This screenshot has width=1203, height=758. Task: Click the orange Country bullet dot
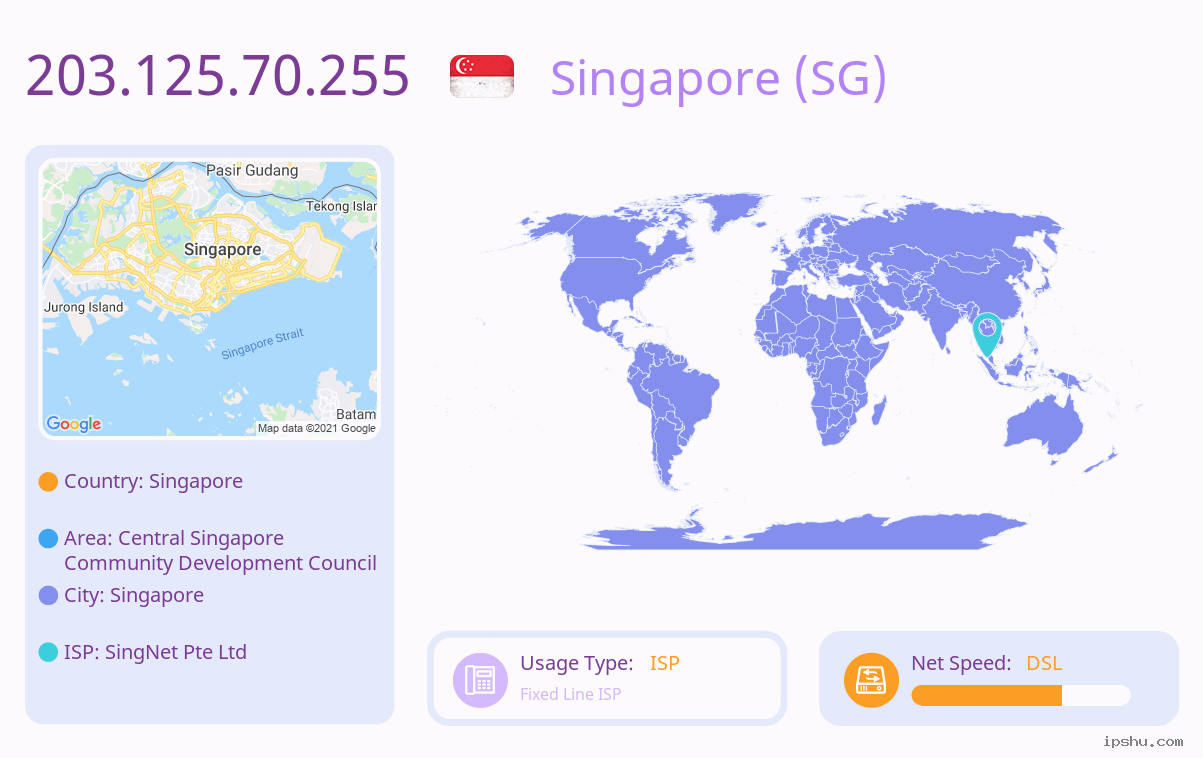coord(48,482)
